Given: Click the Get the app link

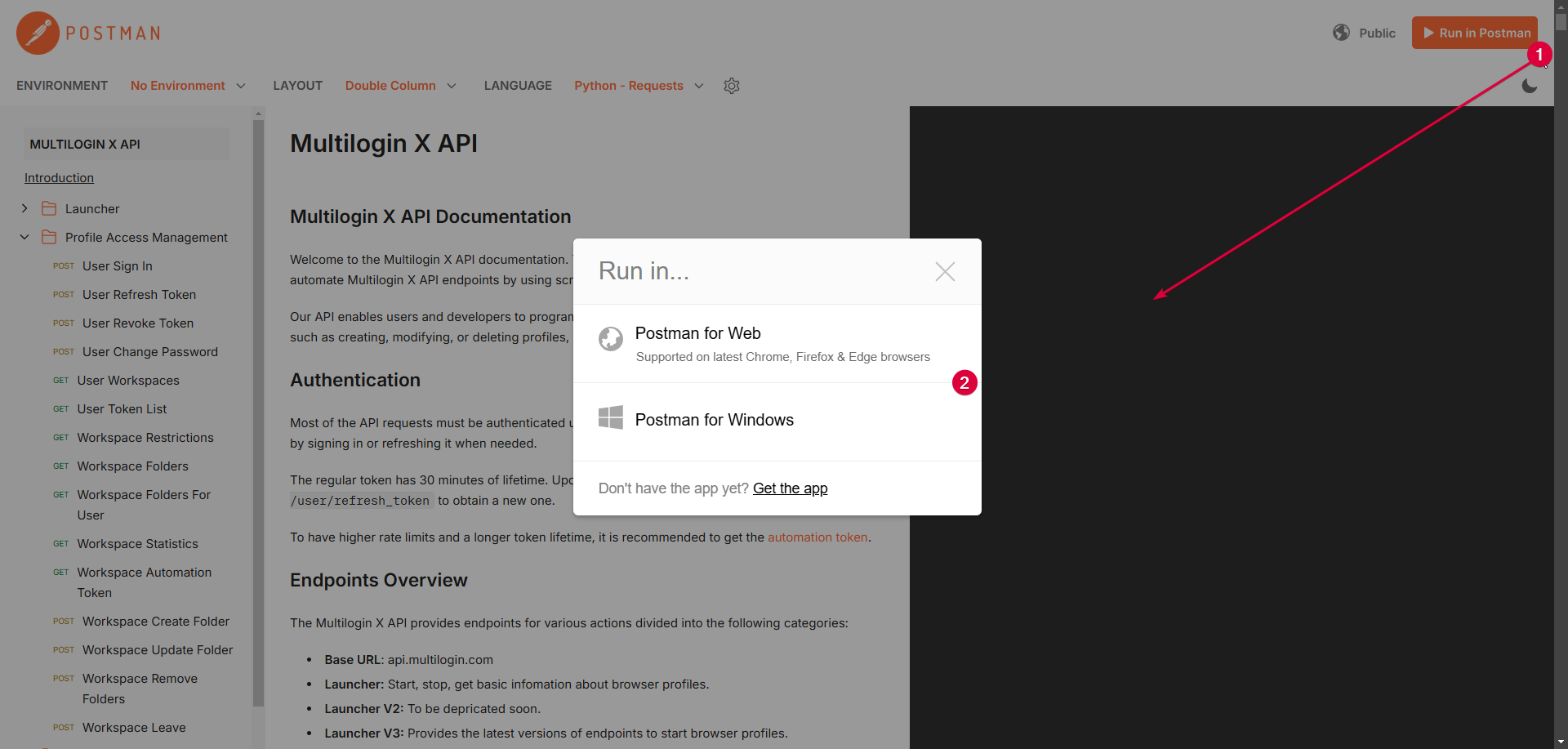Looking at the screenshot, I should 790,488.
